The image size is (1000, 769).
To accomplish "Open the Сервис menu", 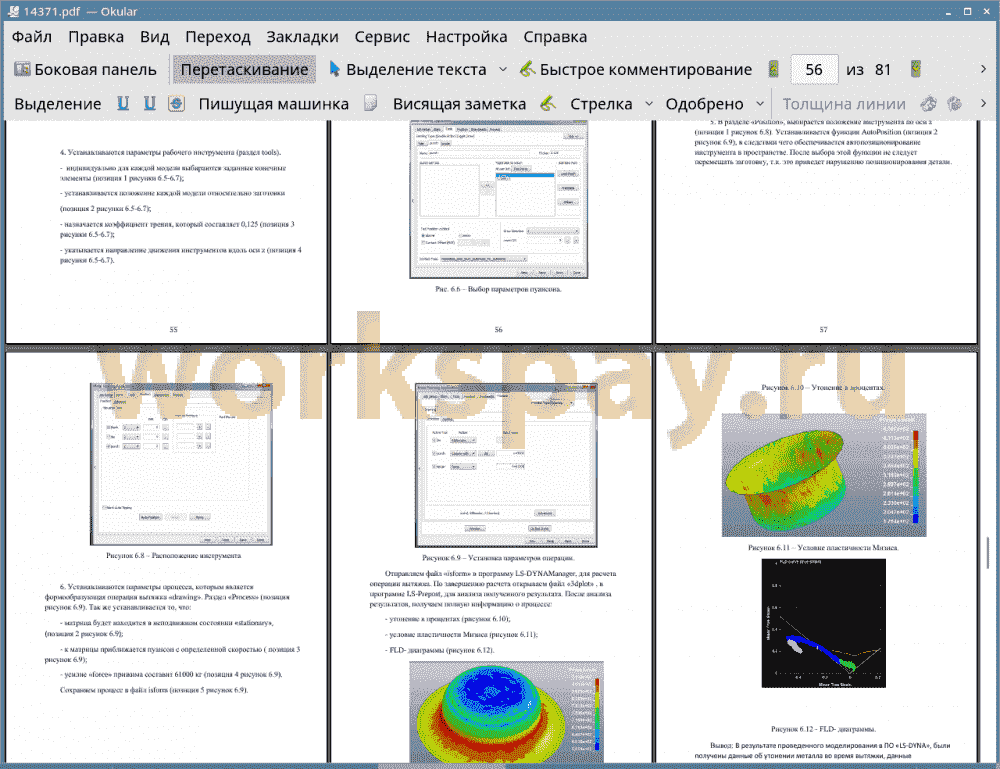I will [382, 37].
